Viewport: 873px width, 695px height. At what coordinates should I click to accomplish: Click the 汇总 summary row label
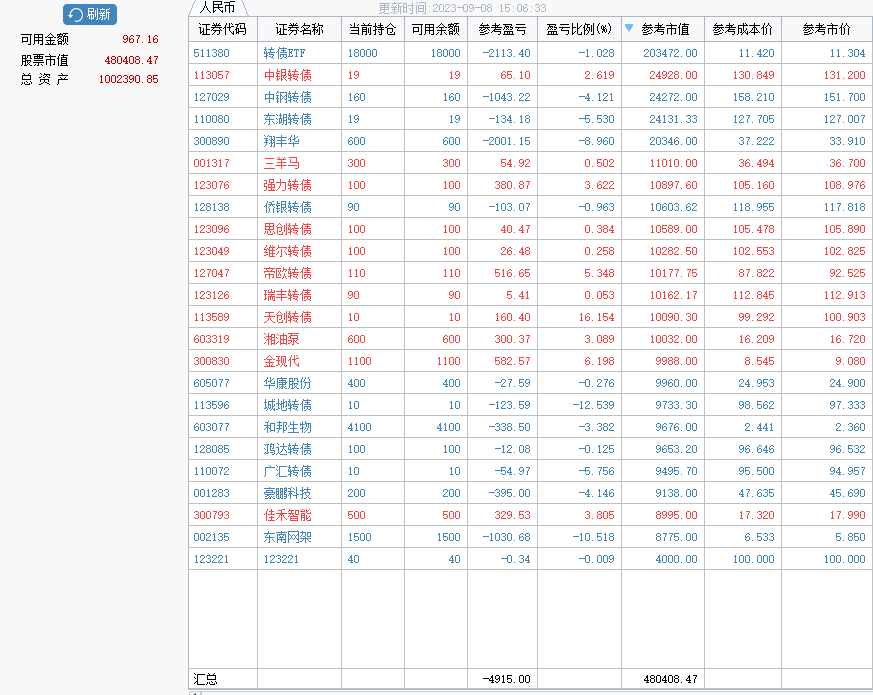click(x=205, y=679)
